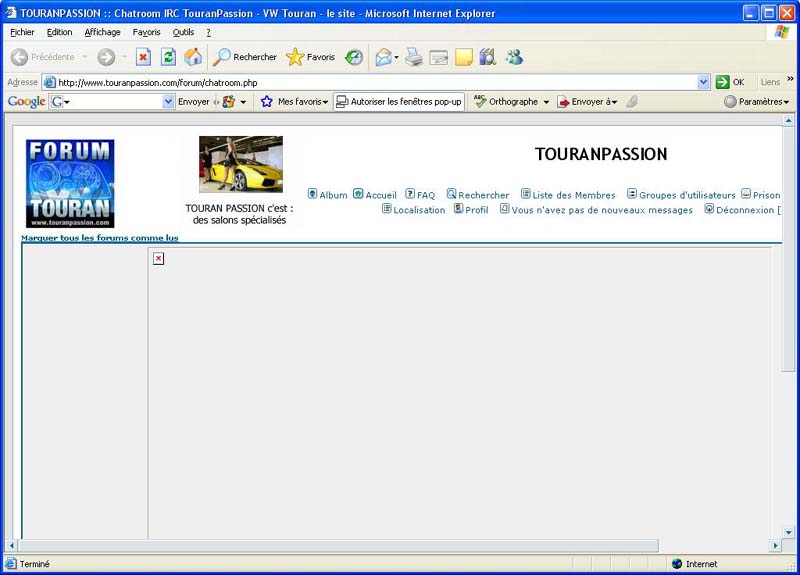Open the Paramètres settings dropdown
The height and width of the screenshot is (575, 800).
point(786,102)
